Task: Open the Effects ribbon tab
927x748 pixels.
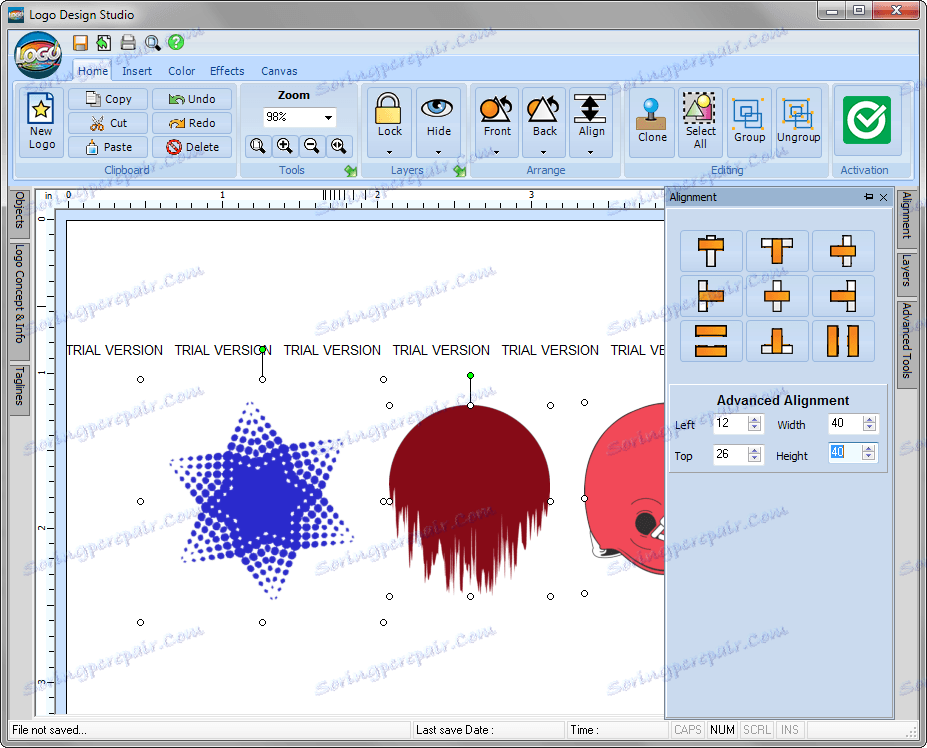Action: (x=227, y=71)
